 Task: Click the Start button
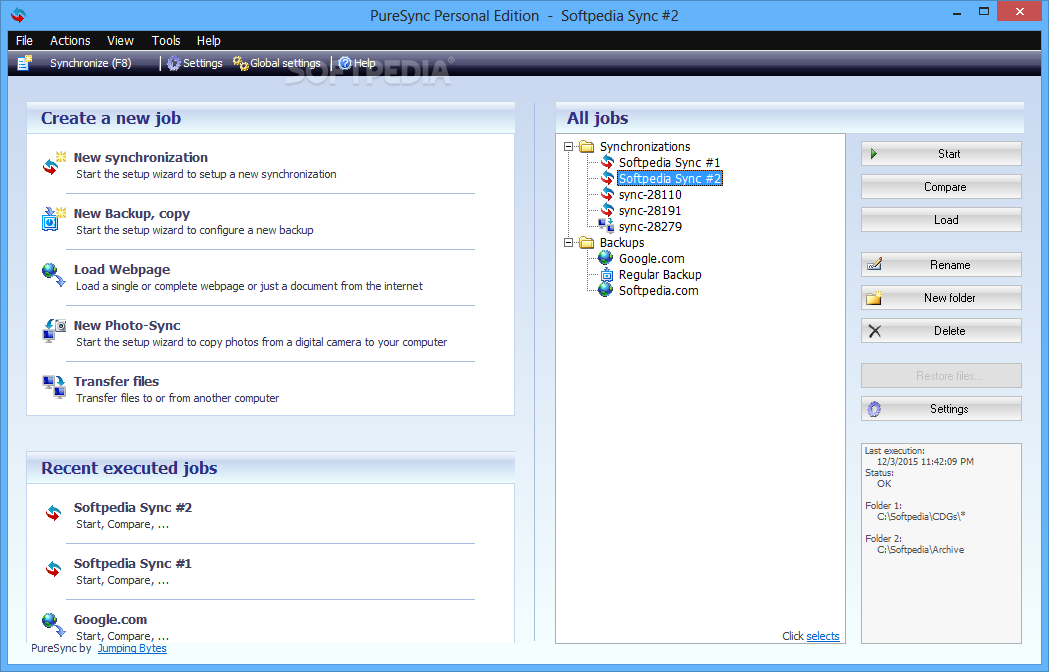tap(941, 154)
